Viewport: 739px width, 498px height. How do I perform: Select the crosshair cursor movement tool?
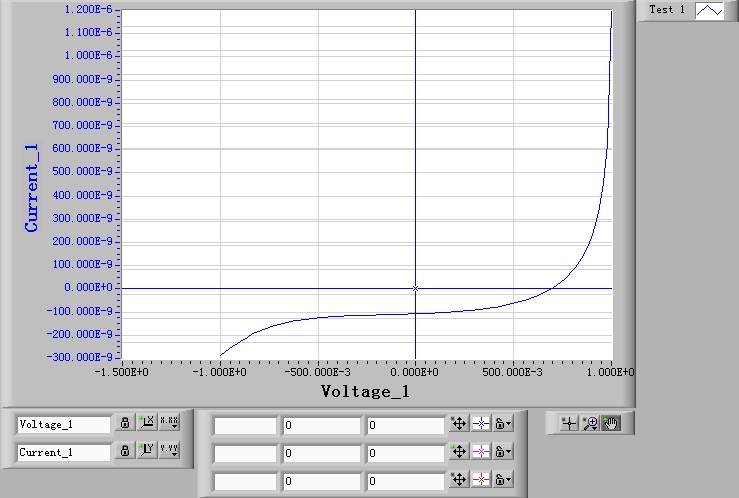point(569,423)
